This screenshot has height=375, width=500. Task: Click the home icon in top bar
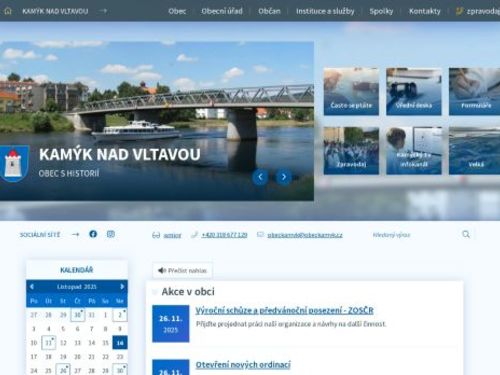click(x=8, y=11)
